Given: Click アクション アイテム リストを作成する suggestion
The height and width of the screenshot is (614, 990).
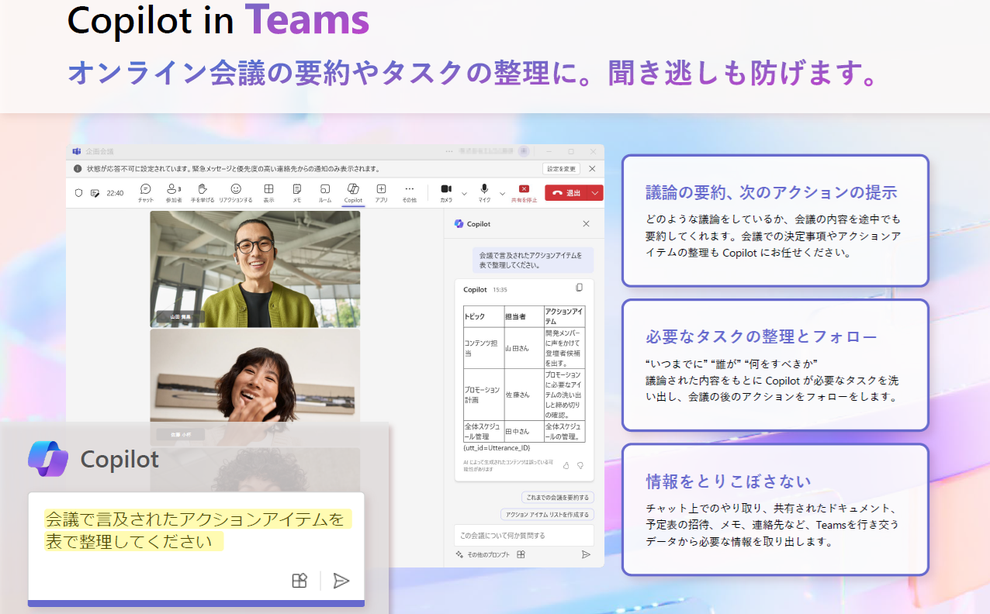Looking at the screenshot, I should [547, 514].
